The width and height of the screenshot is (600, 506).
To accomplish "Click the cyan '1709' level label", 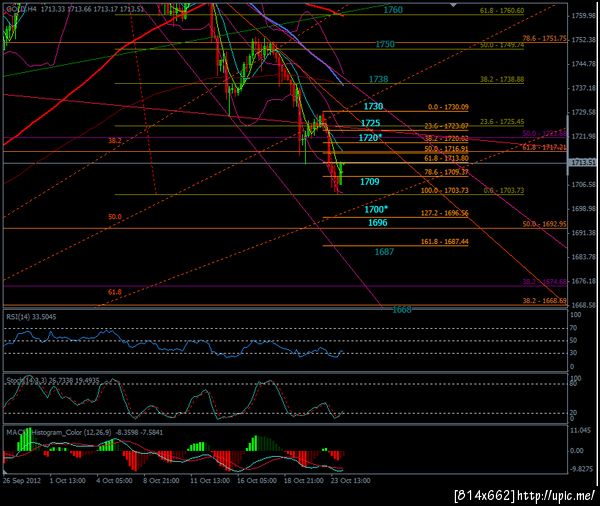I will (370, 181).
